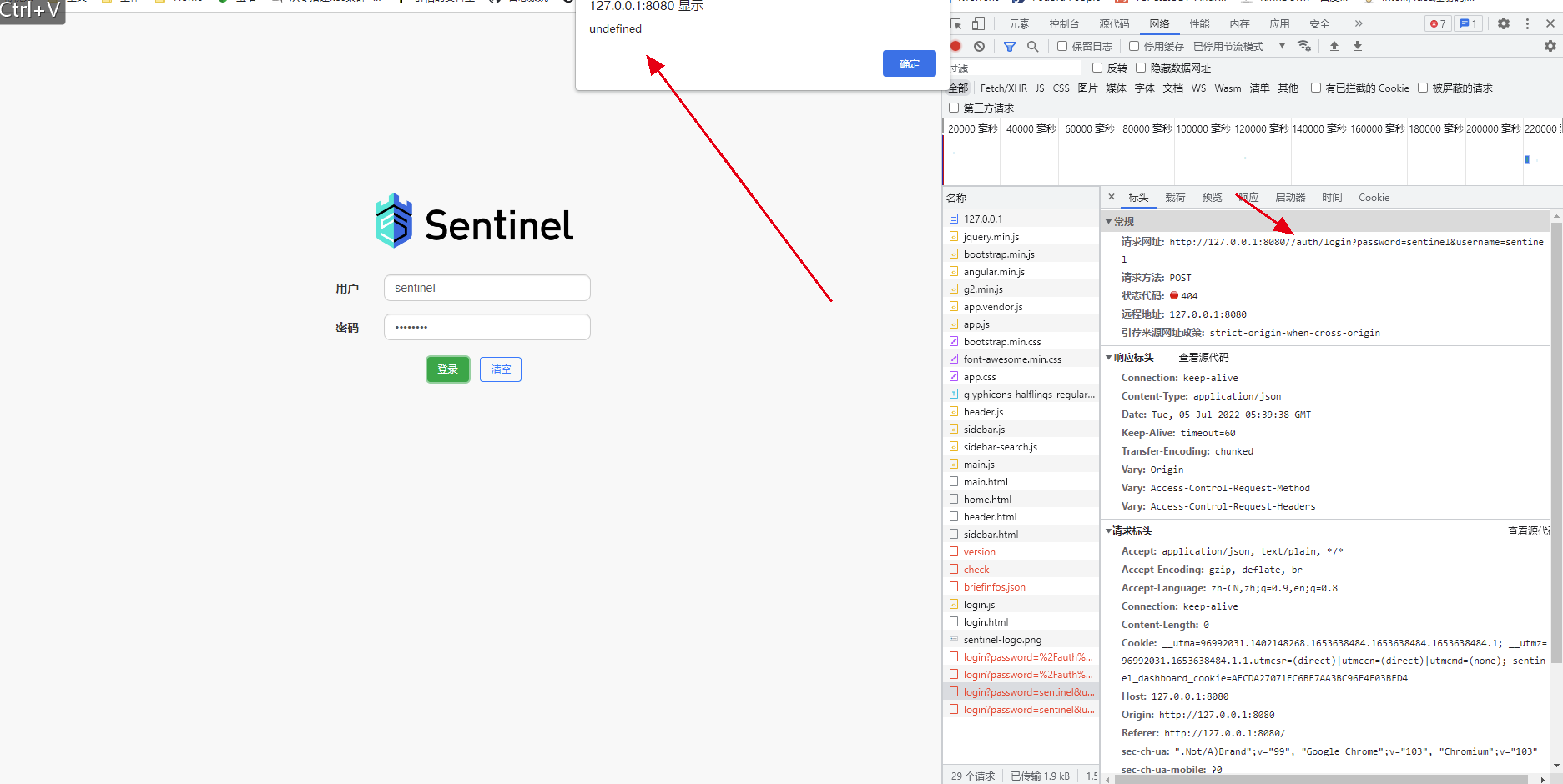Check the 隐藏数据网址 checkbox

click(x=1141, y=68)
